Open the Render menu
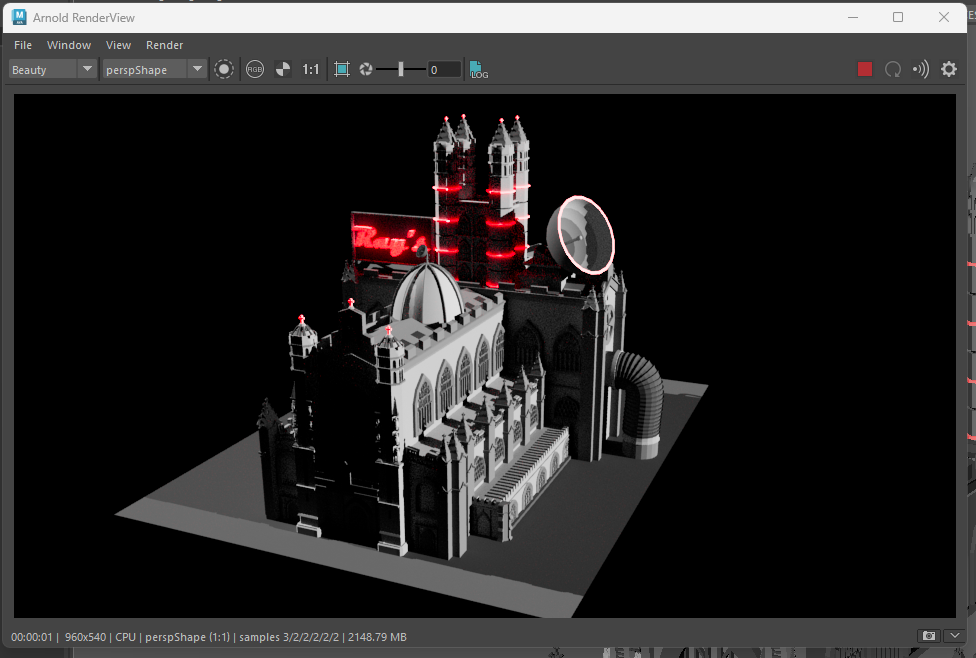This screenshot has height=658, width=976. tap(164, 45)
